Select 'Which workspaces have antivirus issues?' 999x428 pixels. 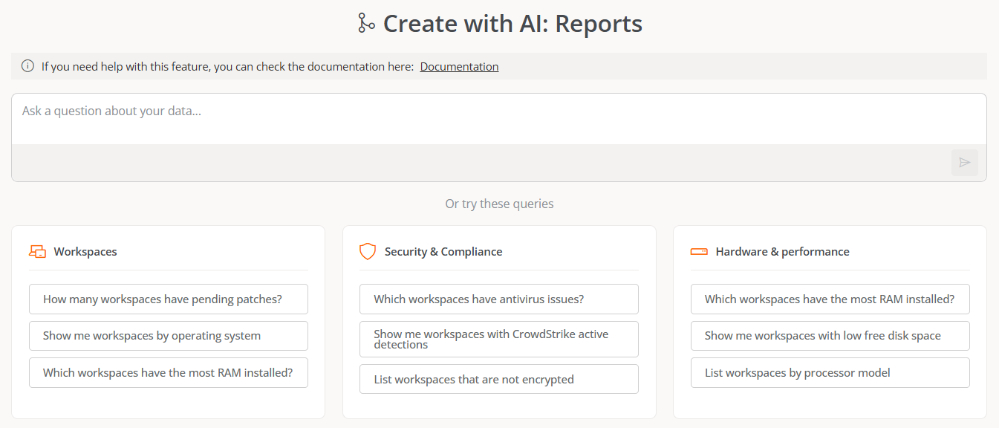(x=499, y=299)
